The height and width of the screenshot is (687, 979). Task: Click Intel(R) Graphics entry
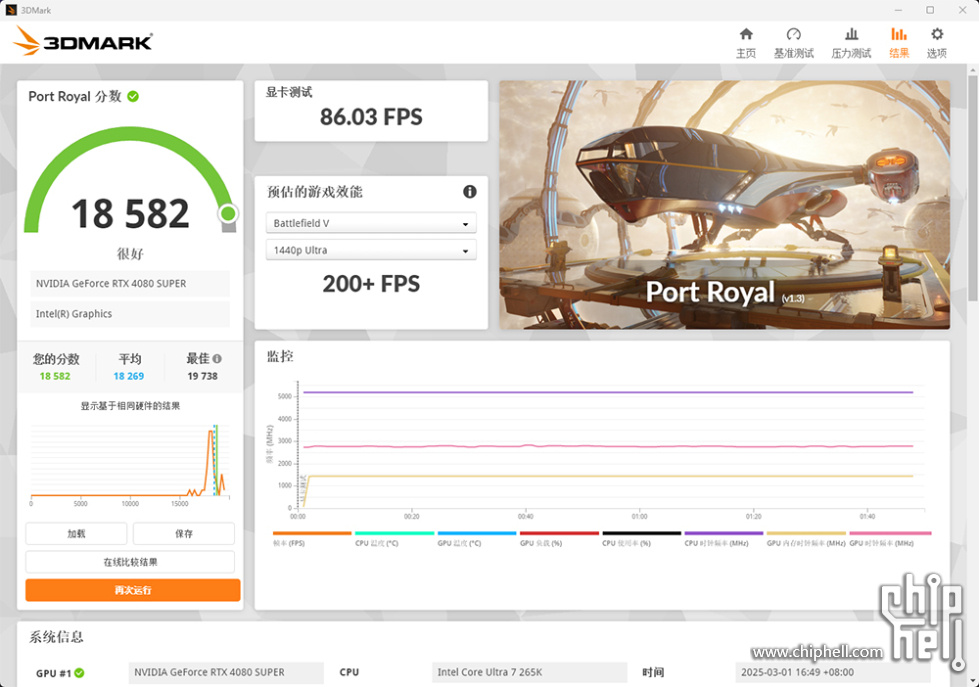[x=130, y=314]
